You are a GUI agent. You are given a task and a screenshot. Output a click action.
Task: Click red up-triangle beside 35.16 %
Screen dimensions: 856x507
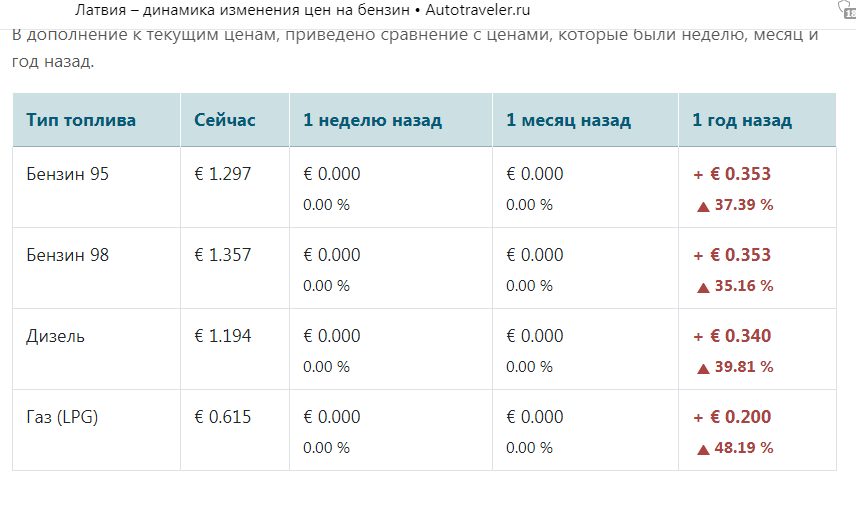pos(703,288)
